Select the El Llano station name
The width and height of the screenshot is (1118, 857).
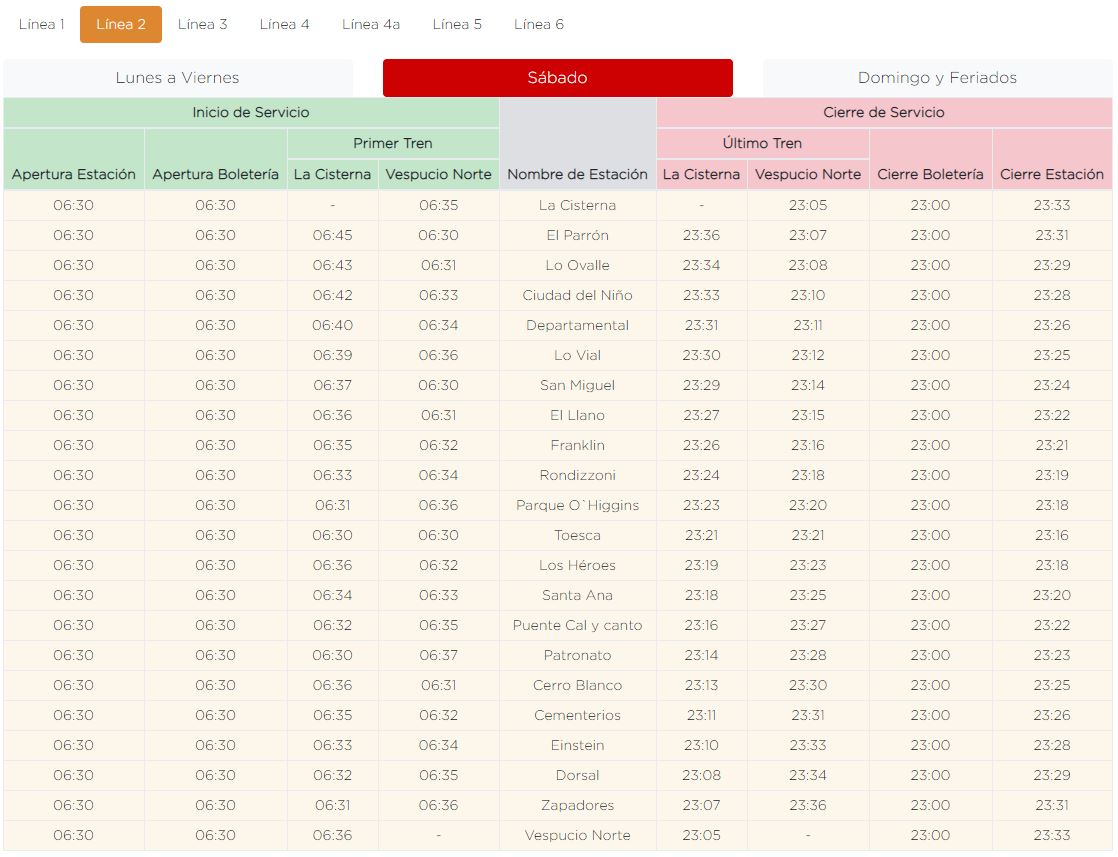578,415
